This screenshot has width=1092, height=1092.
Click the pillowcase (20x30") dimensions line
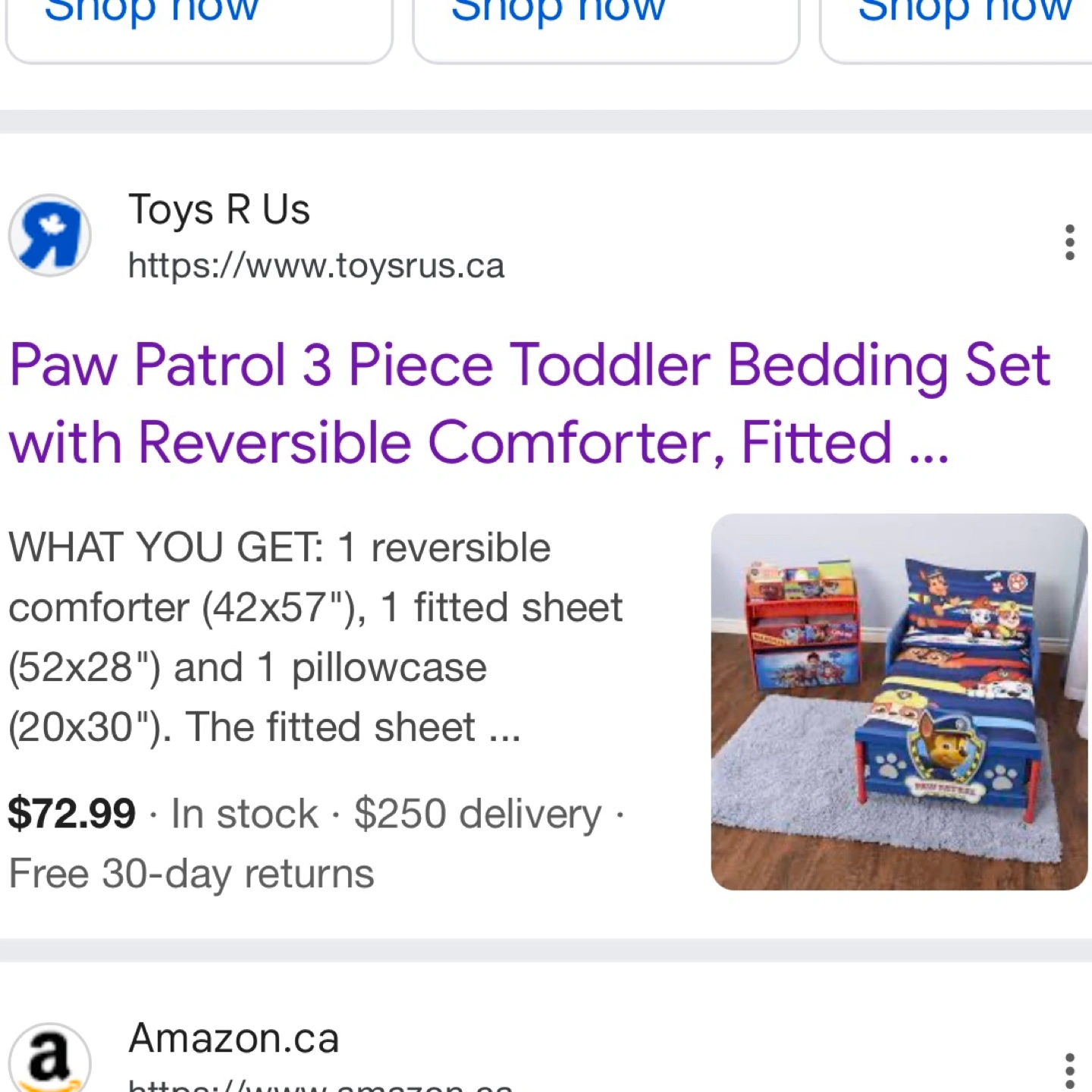(264, 727)
